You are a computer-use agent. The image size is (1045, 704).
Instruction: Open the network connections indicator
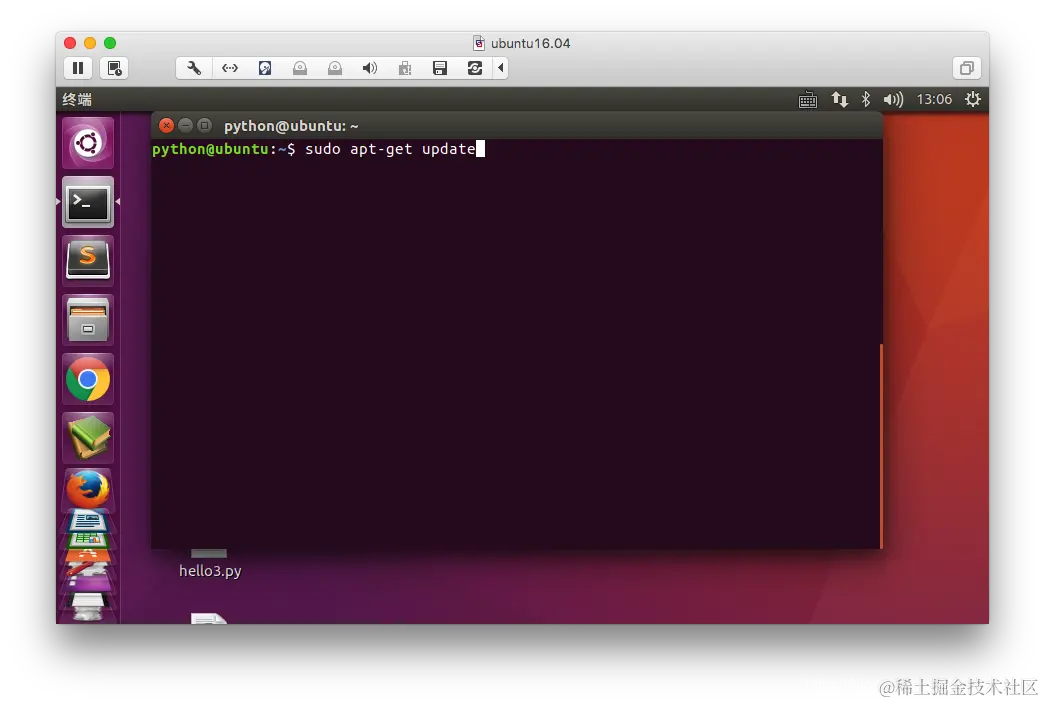coord(839,99)
